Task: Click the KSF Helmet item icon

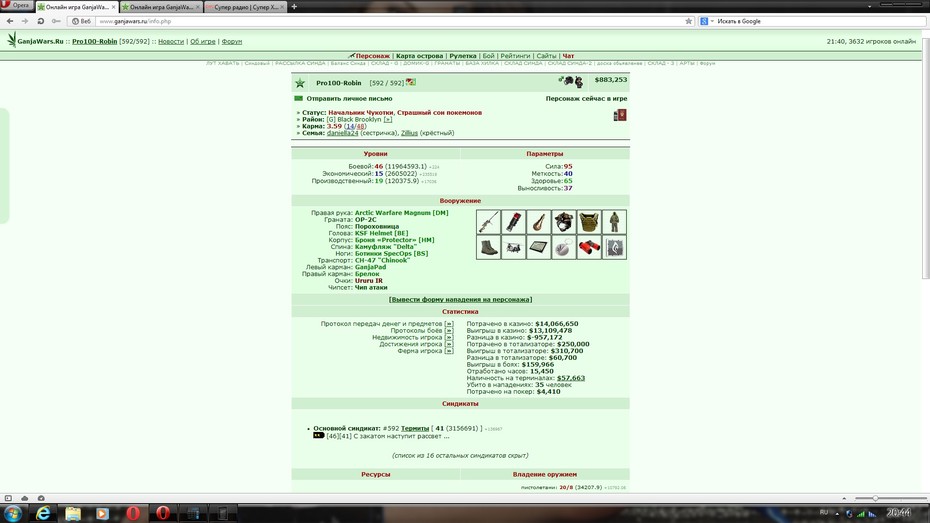Action: point(563,222)
